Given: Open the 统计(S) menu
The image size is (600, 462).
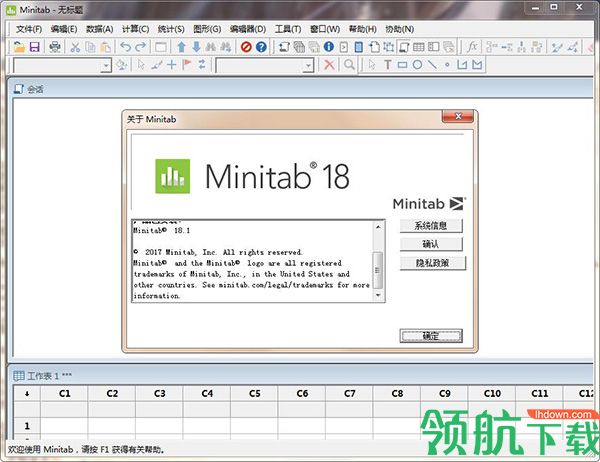Looking at the screenshot, I should coord(171,29).
